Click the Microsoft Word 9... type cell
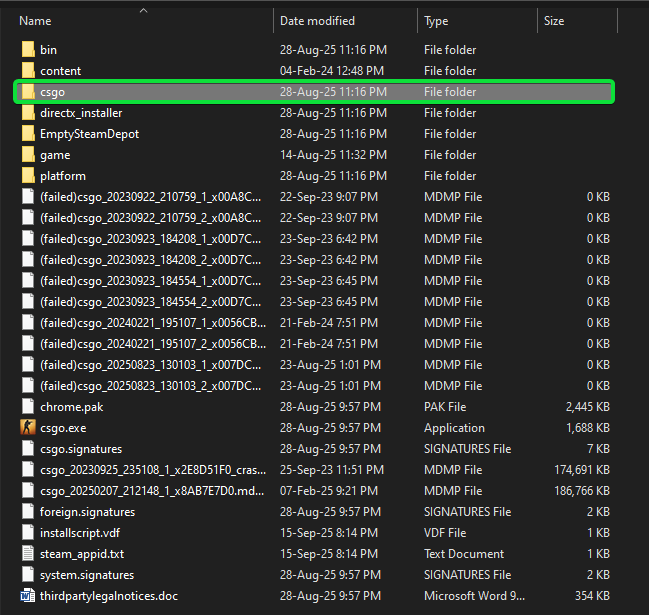This screenshot has height=615, width=649. [x=474, y=596]
